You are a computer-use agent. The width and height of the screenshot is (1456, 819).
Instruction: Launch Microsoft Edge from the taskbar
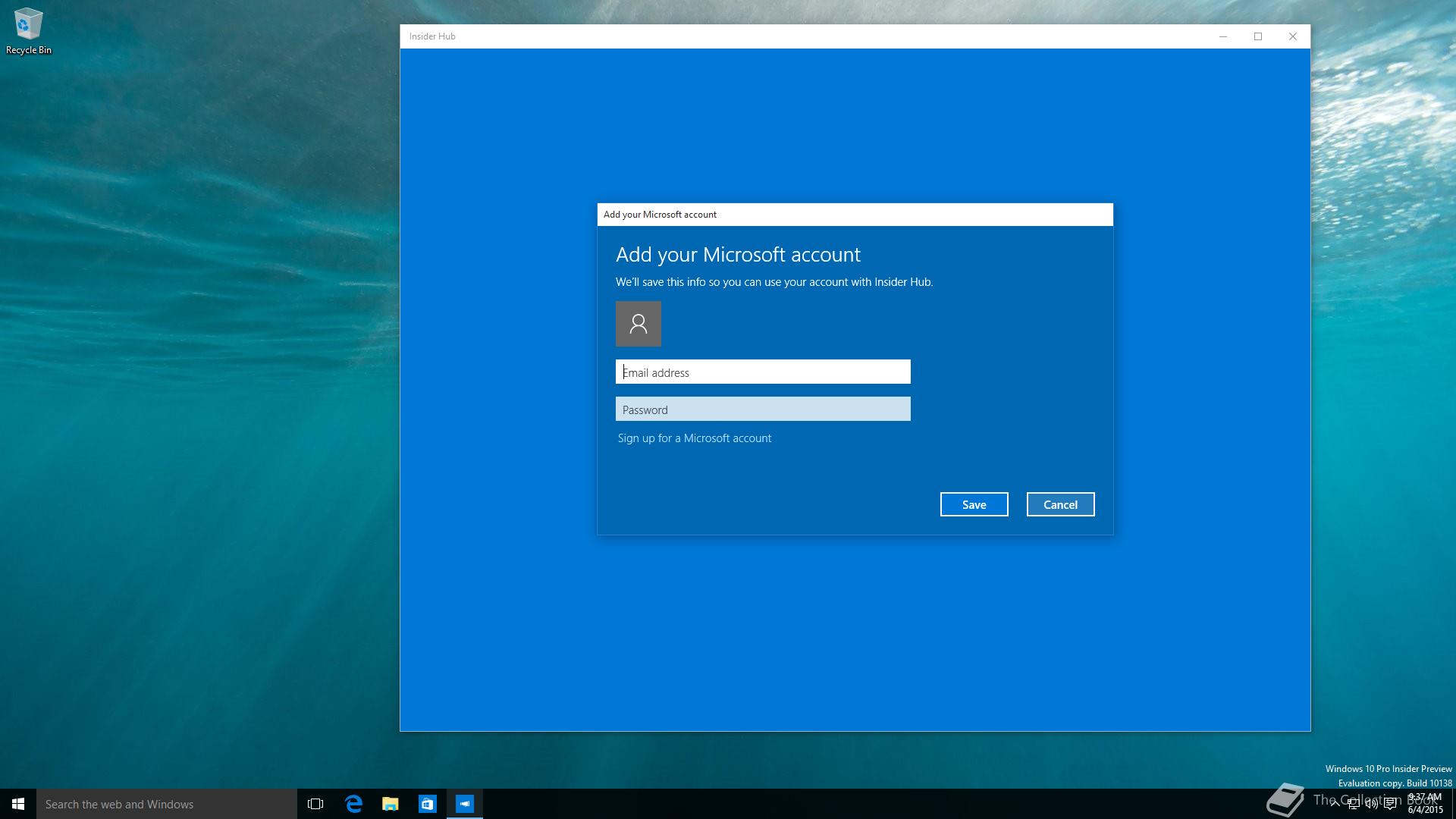click(x=353, y=804)
